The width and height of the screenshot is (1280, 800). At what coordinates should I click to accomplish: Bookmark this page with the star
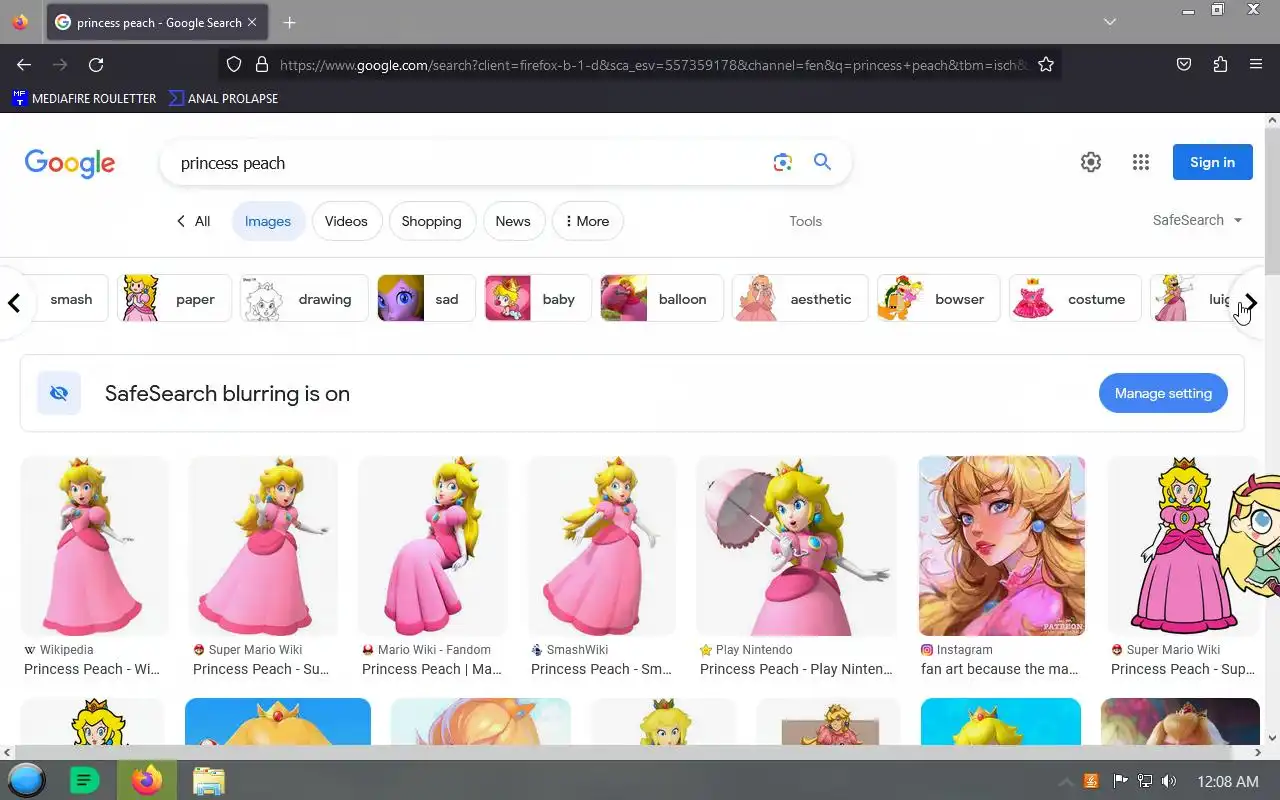1046,65
